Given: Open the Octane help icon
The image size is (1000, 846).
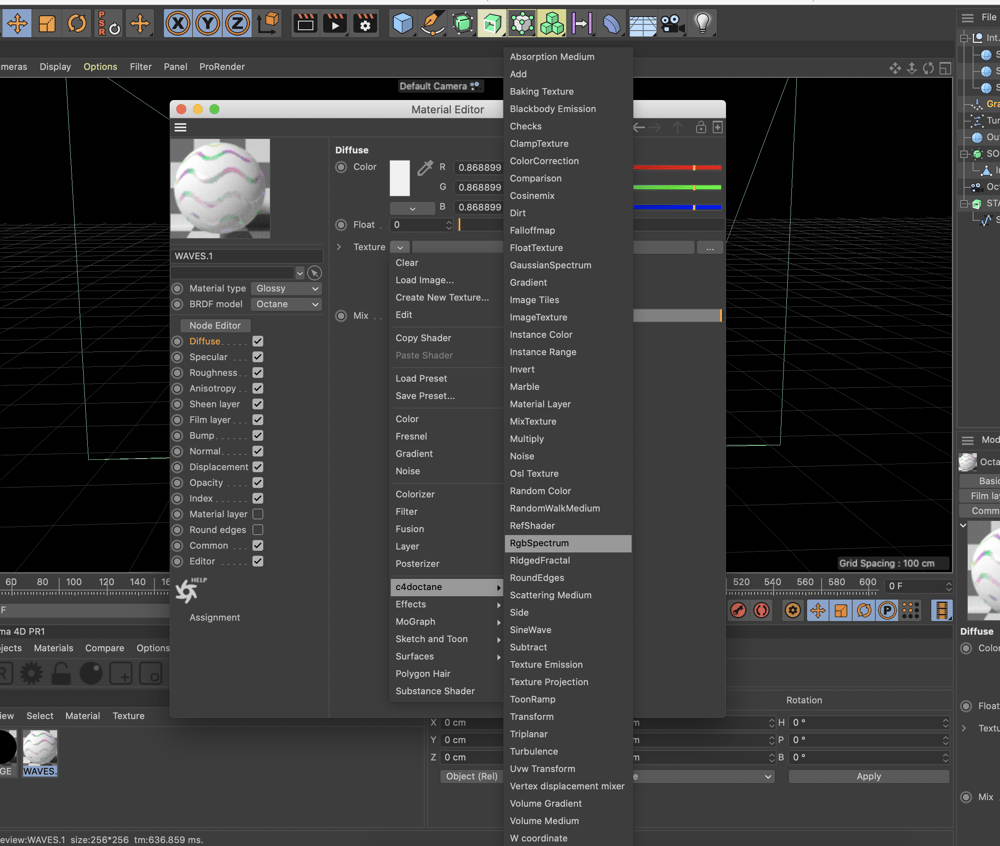Looking at the screenshot, I should pyautogui.click(x=188, y=590).
